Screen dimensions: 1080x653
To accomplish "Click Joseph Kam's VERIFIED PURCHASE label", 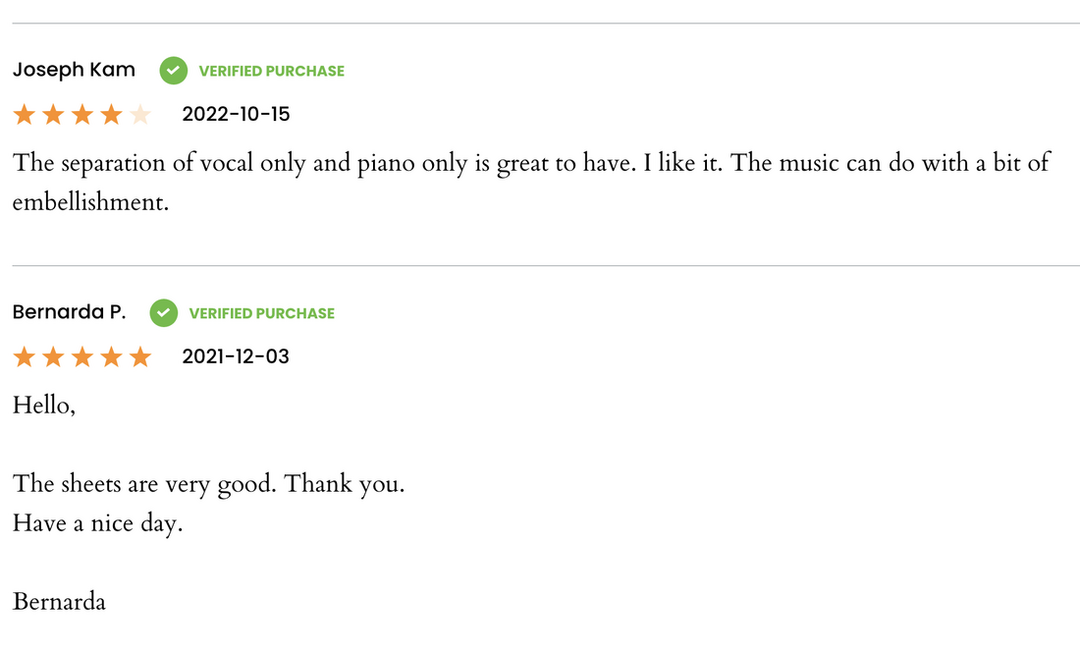I will click(271, 71).
